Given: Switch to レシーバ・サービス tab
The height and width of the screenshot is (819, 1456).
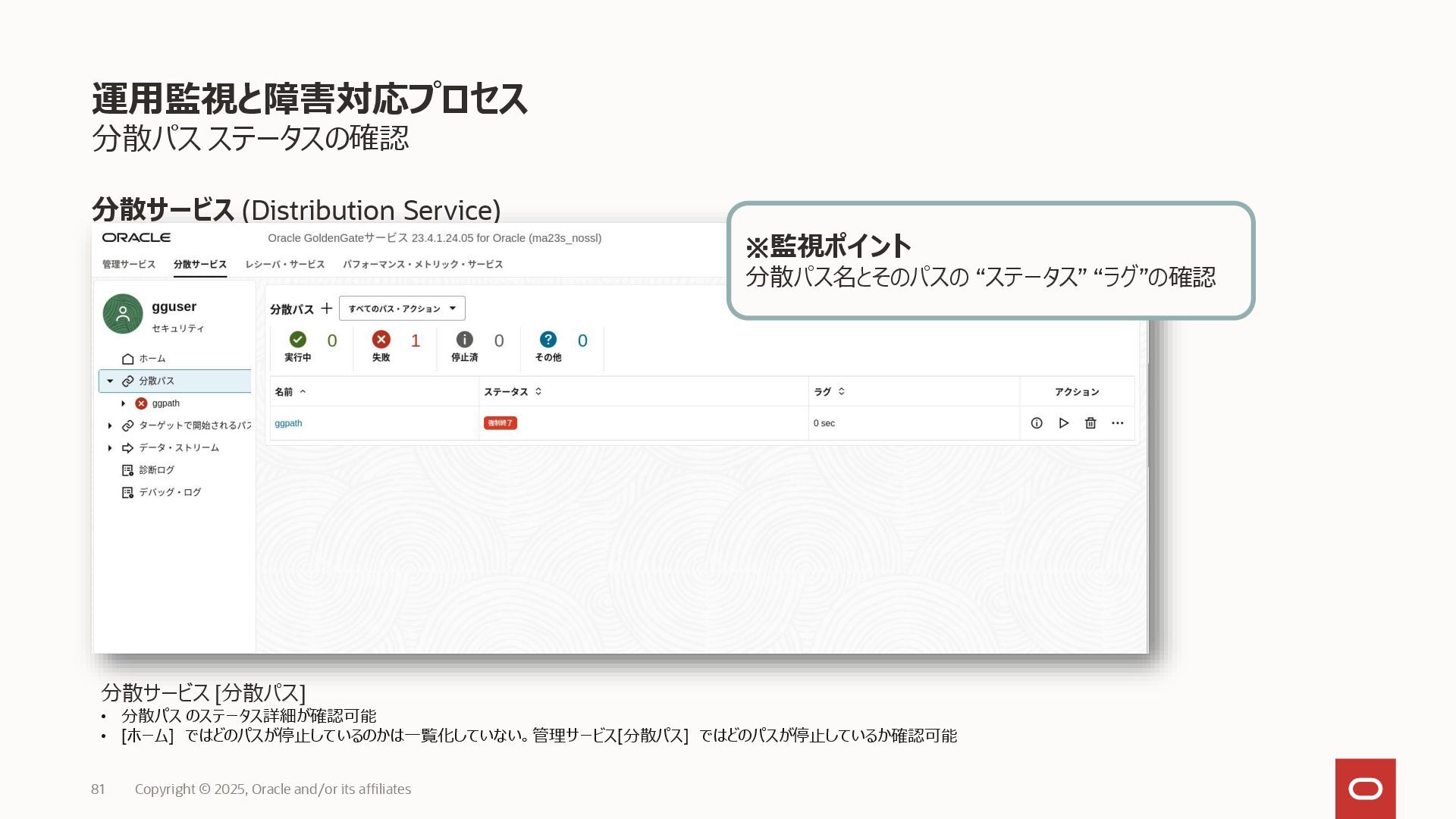Looking at the screenshot, I should click(x=284, y=265).
